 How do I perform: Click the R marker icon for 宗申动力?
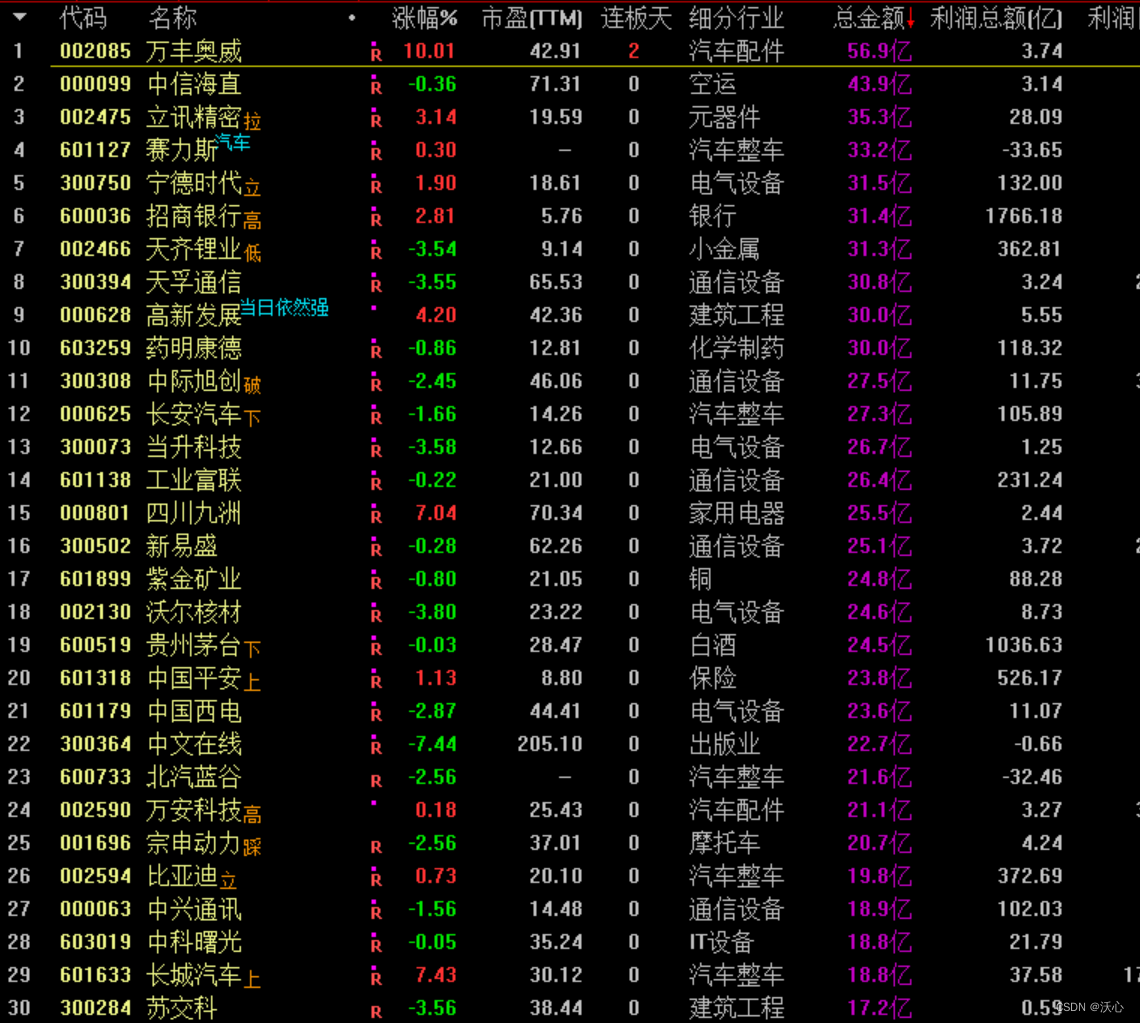coord(376,846)
